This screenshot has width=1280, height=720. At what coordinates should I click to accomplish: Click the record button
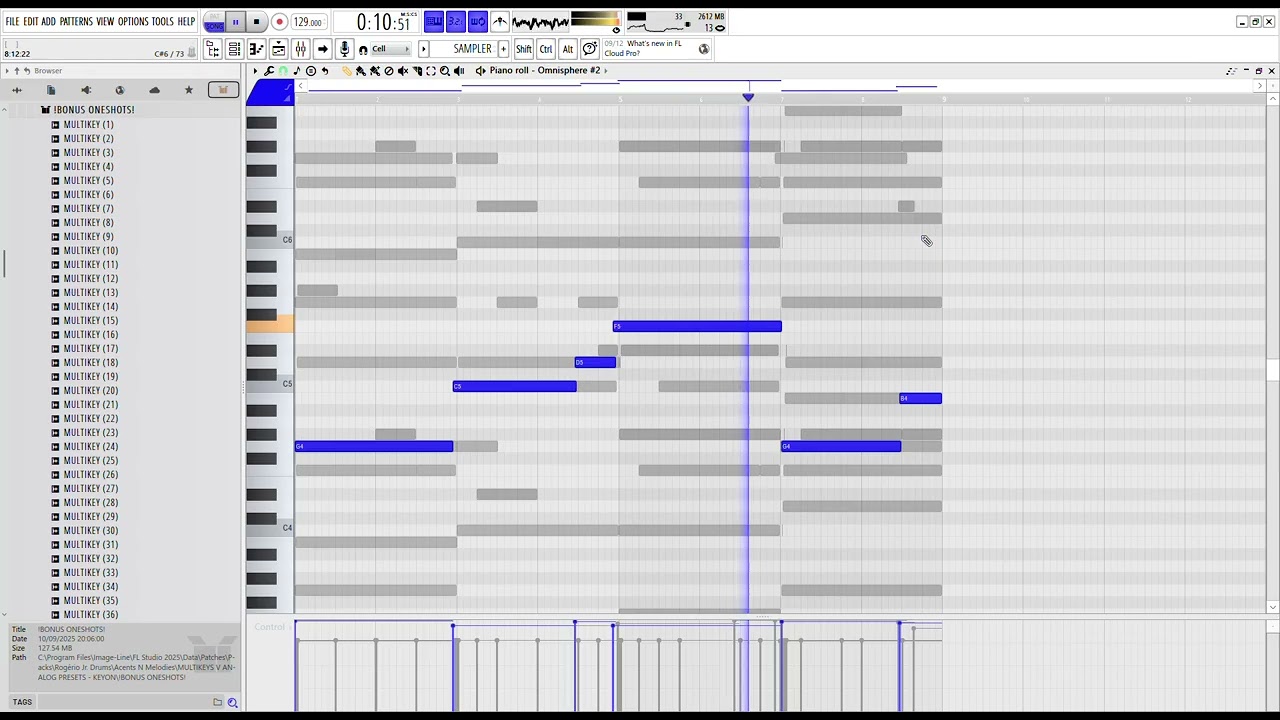pos(280,22)
